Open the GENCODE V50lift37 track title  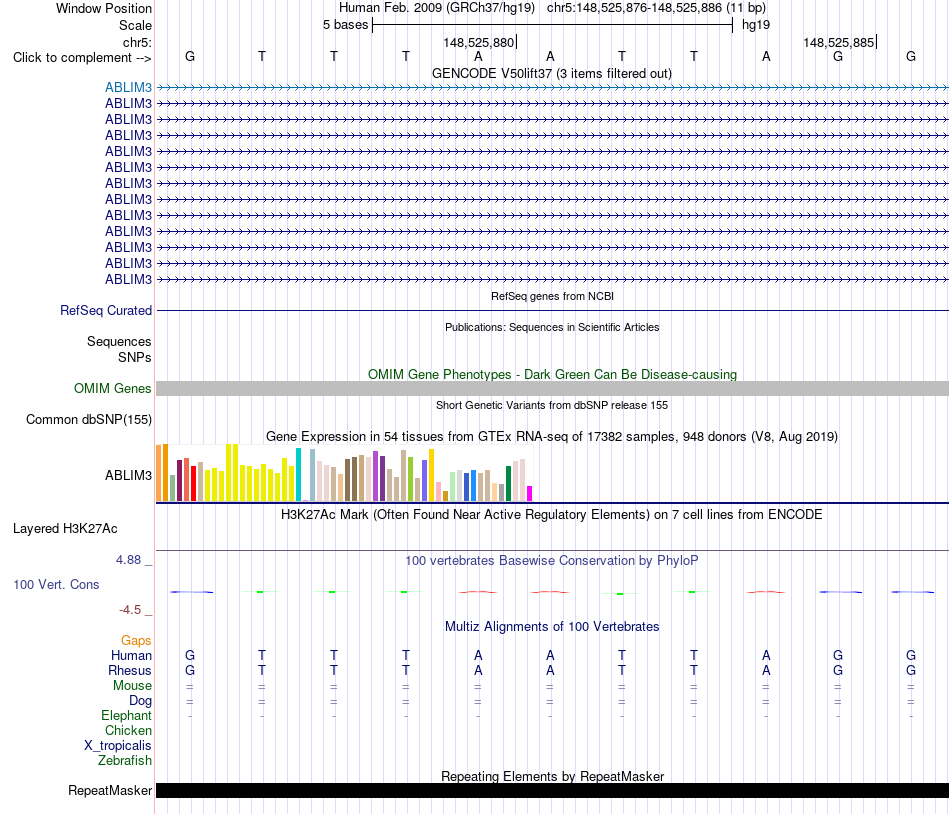pyautogui.click(x=552, y=73)
